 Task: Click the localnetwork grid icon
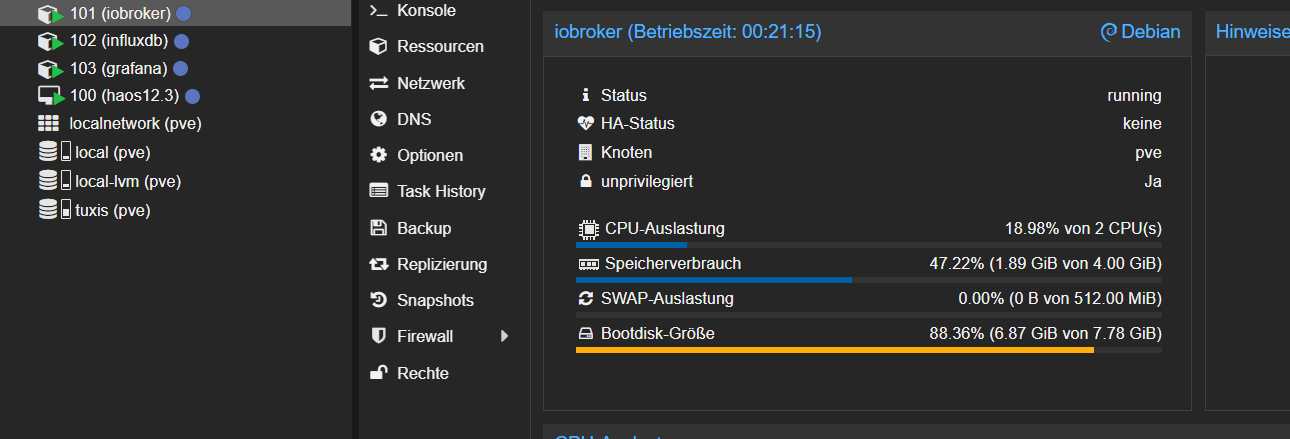click(x=49, y=124)
